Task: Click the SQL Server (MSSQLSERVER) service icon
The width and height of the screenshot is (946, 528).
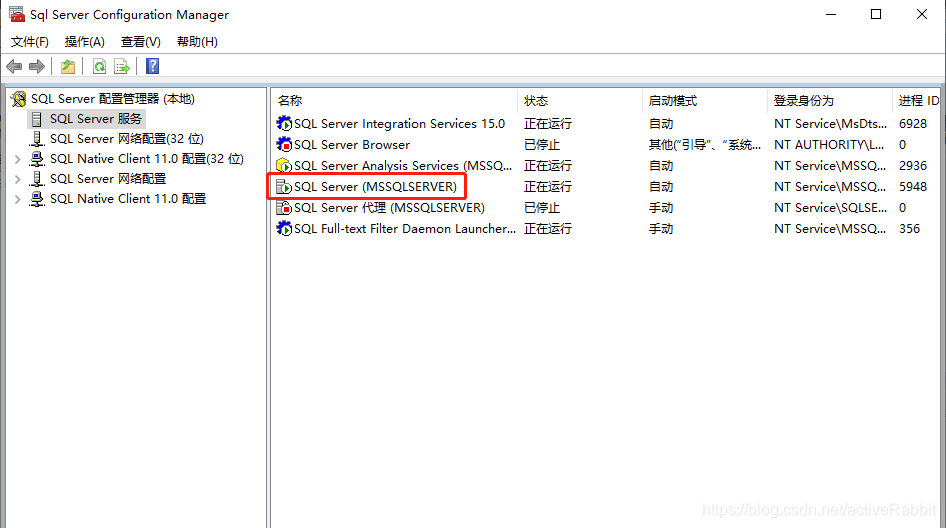Action: point(284,186)
